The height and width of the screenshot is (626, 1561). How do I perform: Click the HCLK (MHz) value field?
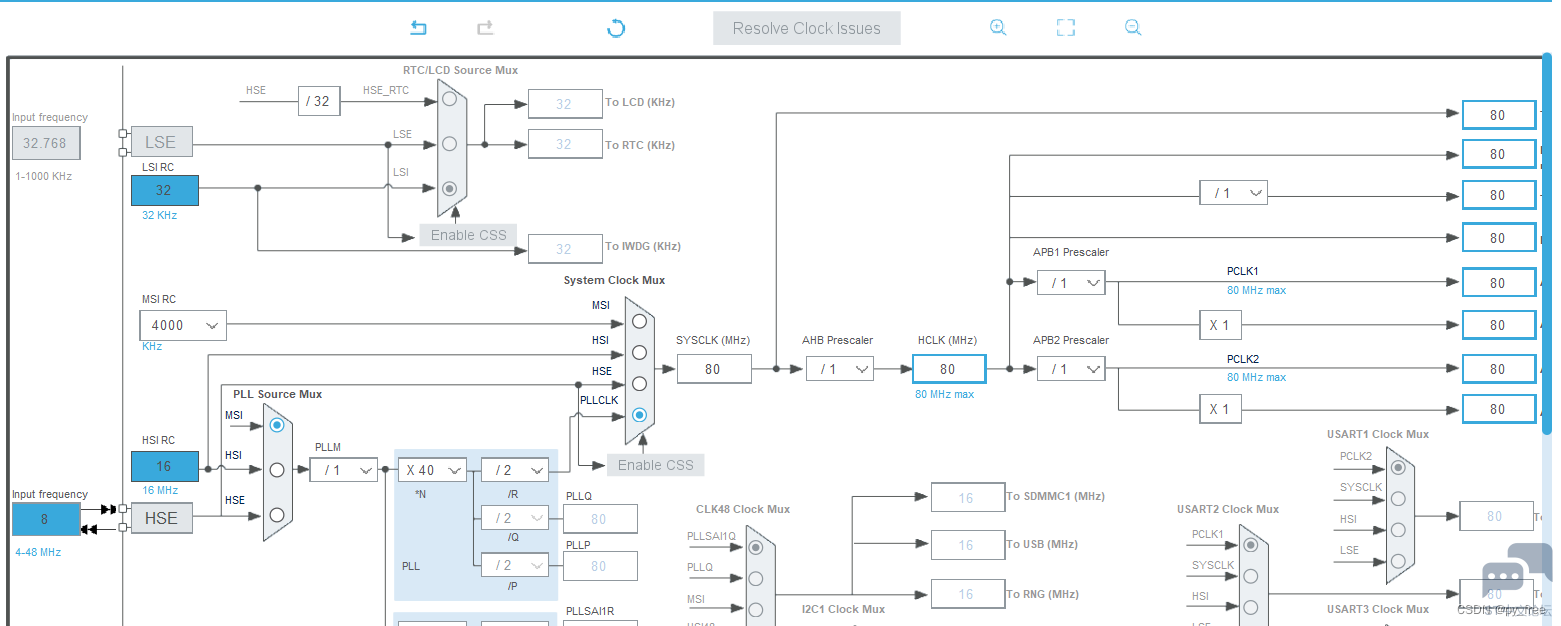click(x=949, y=369)
